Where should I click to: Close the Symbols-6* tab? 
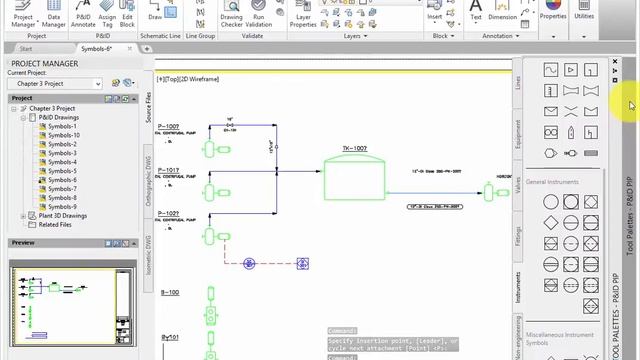point(130,49)
